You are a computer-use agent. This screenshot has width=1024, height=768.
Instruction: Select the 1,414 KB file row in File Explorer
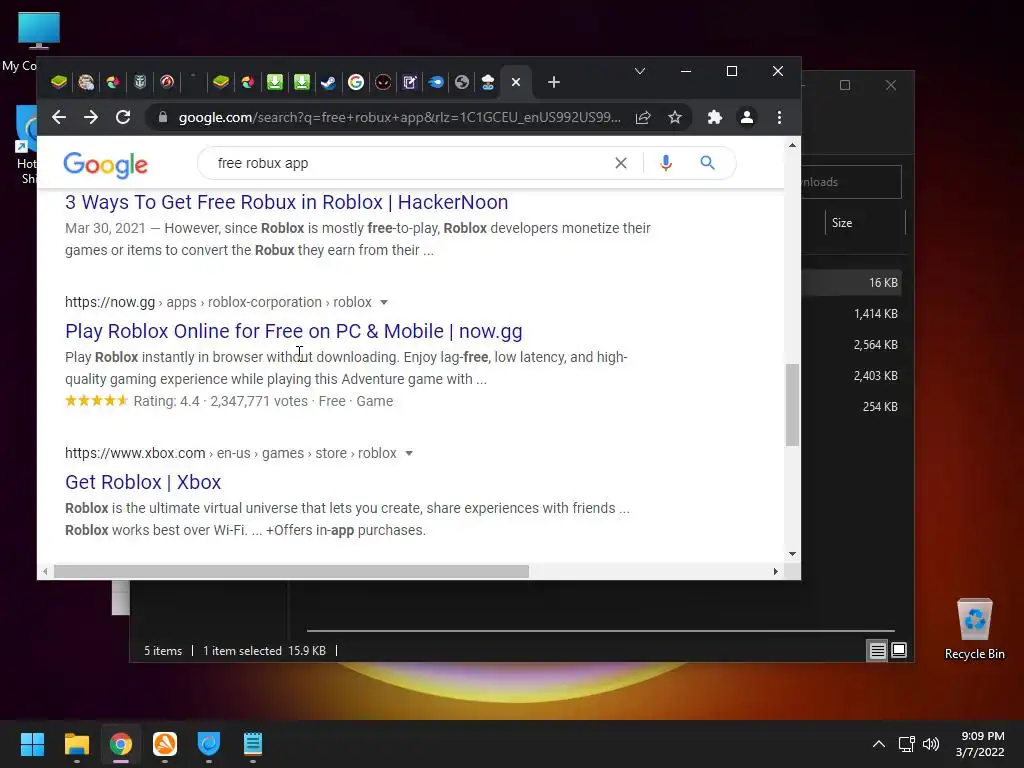pyautogui.click(x=852, y=313)
